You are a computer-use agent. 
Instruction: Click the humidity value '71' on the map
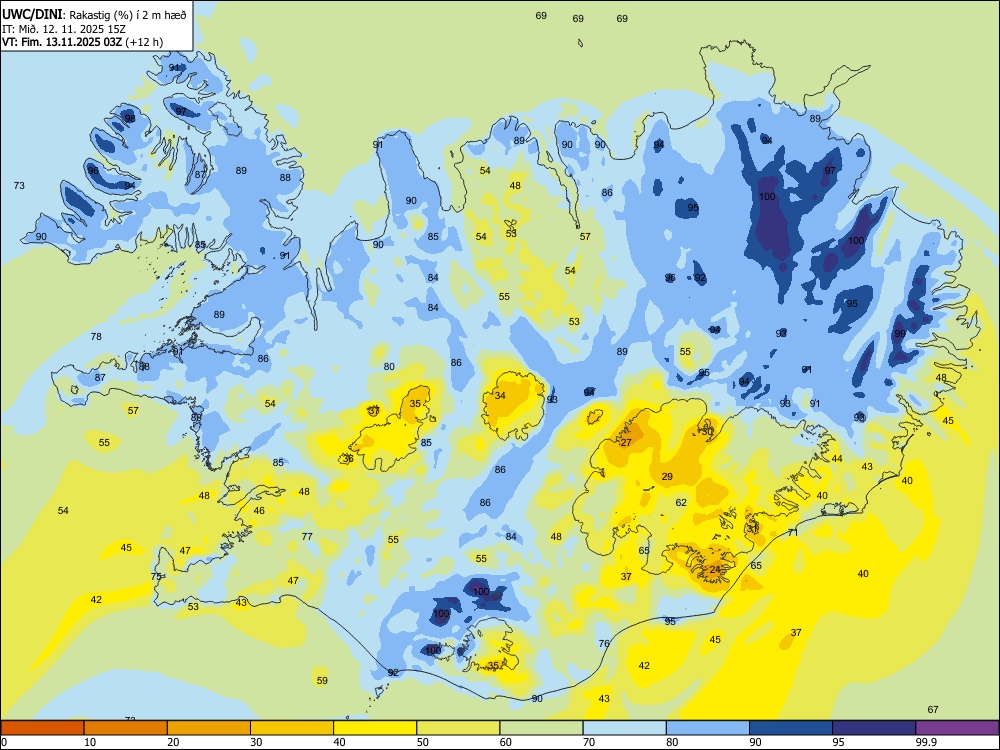tap(793, 533)
